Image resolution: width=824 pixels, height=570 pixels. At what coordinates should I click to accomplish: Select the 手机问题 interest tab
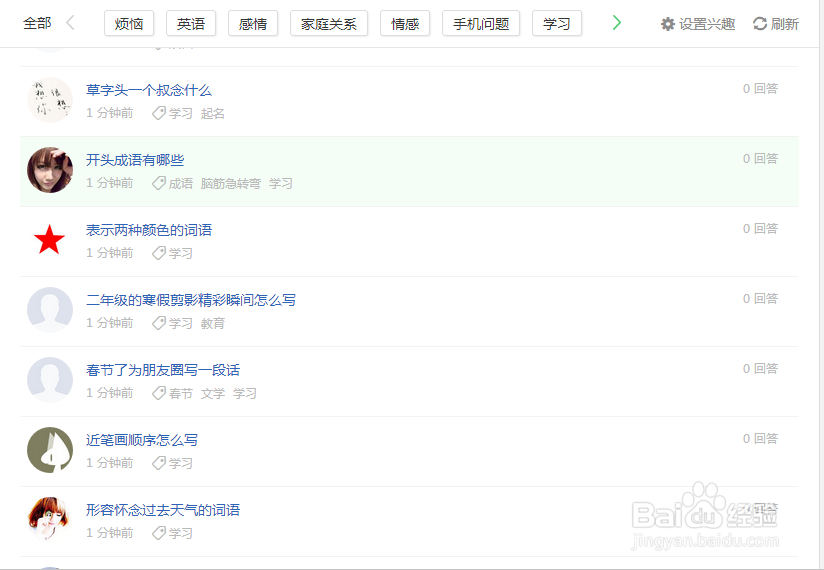tap(481, 24)
